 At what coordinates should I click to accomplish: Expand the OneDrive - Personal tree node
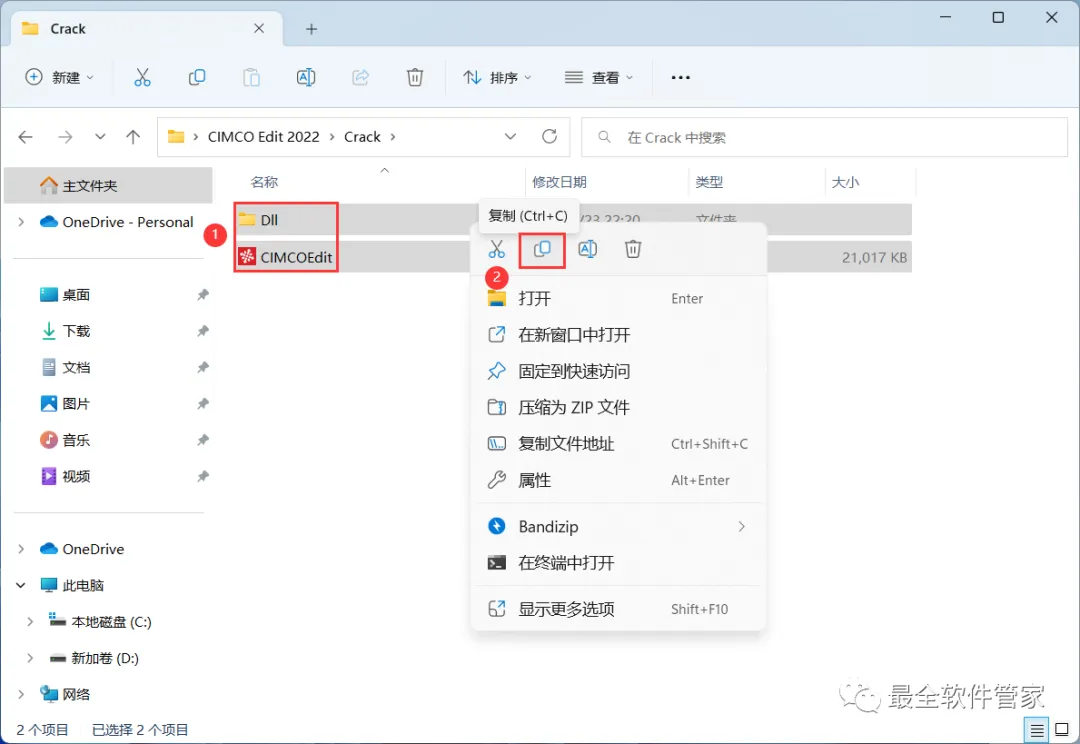point(21,222)
